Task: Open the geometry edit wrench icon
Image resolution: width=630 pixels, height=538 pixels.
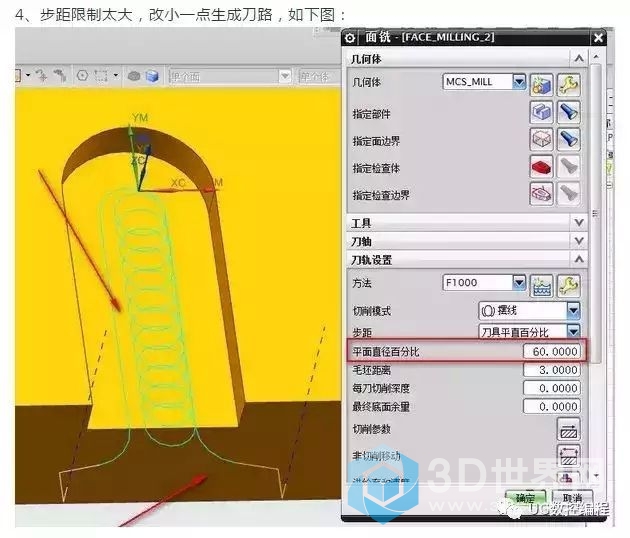Action: [569, 84]
